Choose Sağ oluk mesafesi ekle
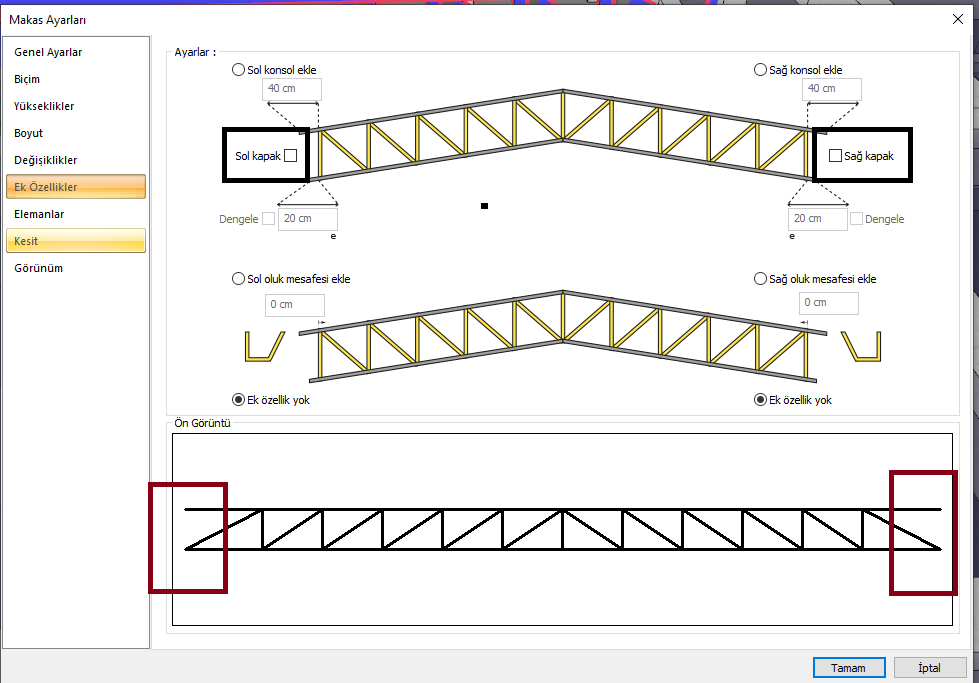This screenshot has height=683, width=979. pos(760,279)
